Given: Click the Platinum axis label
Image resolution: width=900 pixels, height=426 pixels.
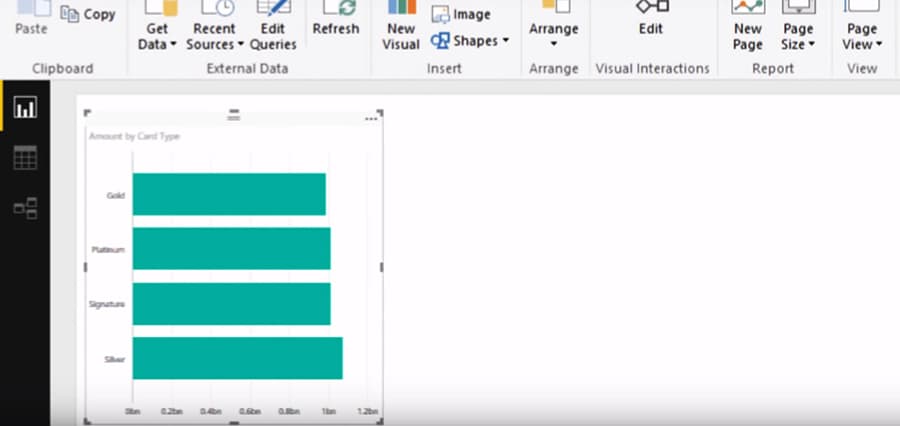Looking at the screenshot, I should (108, 250).
